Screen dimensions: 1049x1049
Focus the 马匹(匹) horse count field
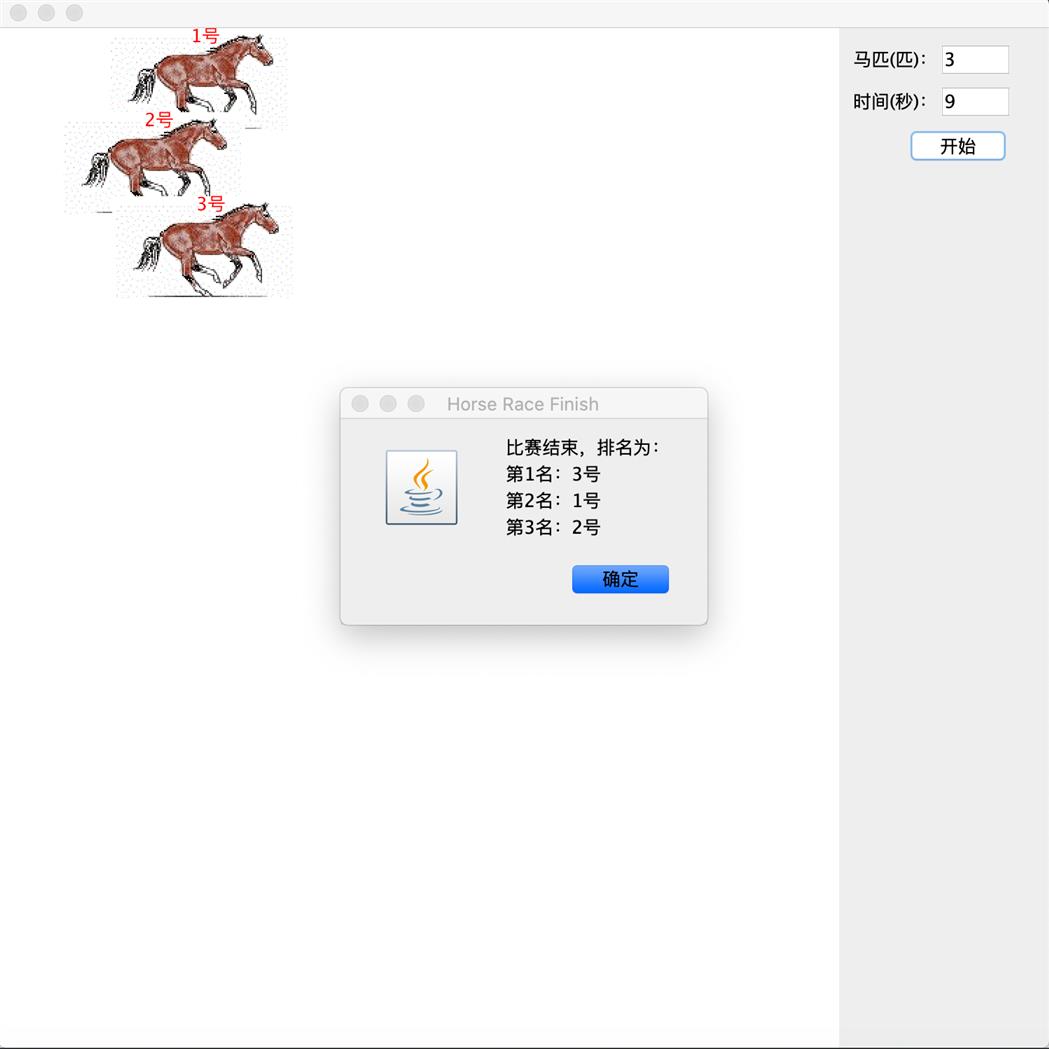(x=975, y=60)
